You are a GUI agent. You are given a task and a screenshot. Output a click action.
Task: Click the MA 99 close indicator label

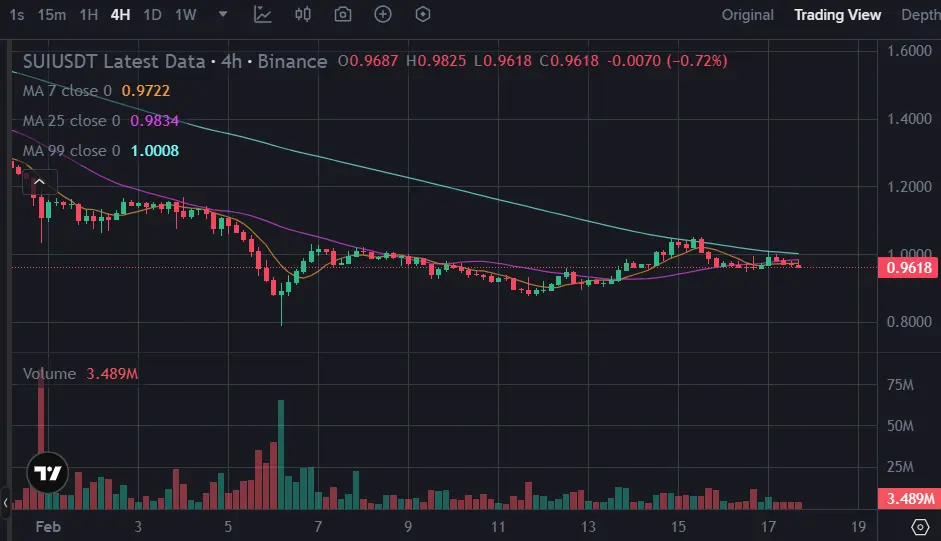[x=71, y=151]
